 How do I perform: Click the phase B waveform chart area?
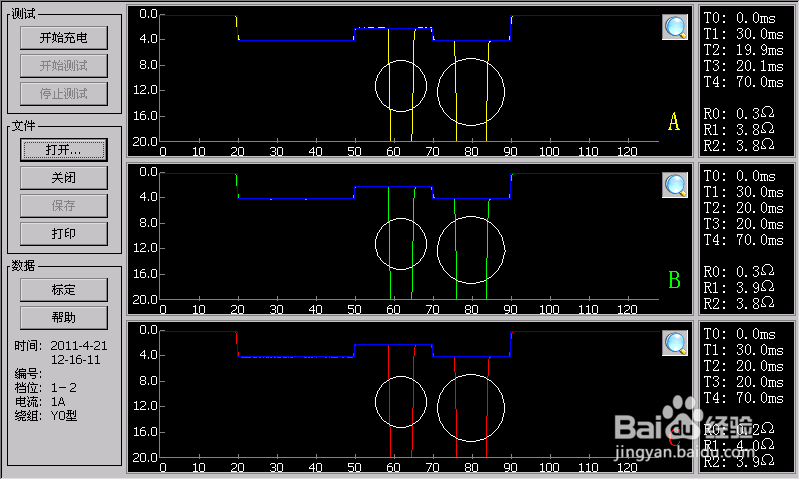tap(410, 239)
